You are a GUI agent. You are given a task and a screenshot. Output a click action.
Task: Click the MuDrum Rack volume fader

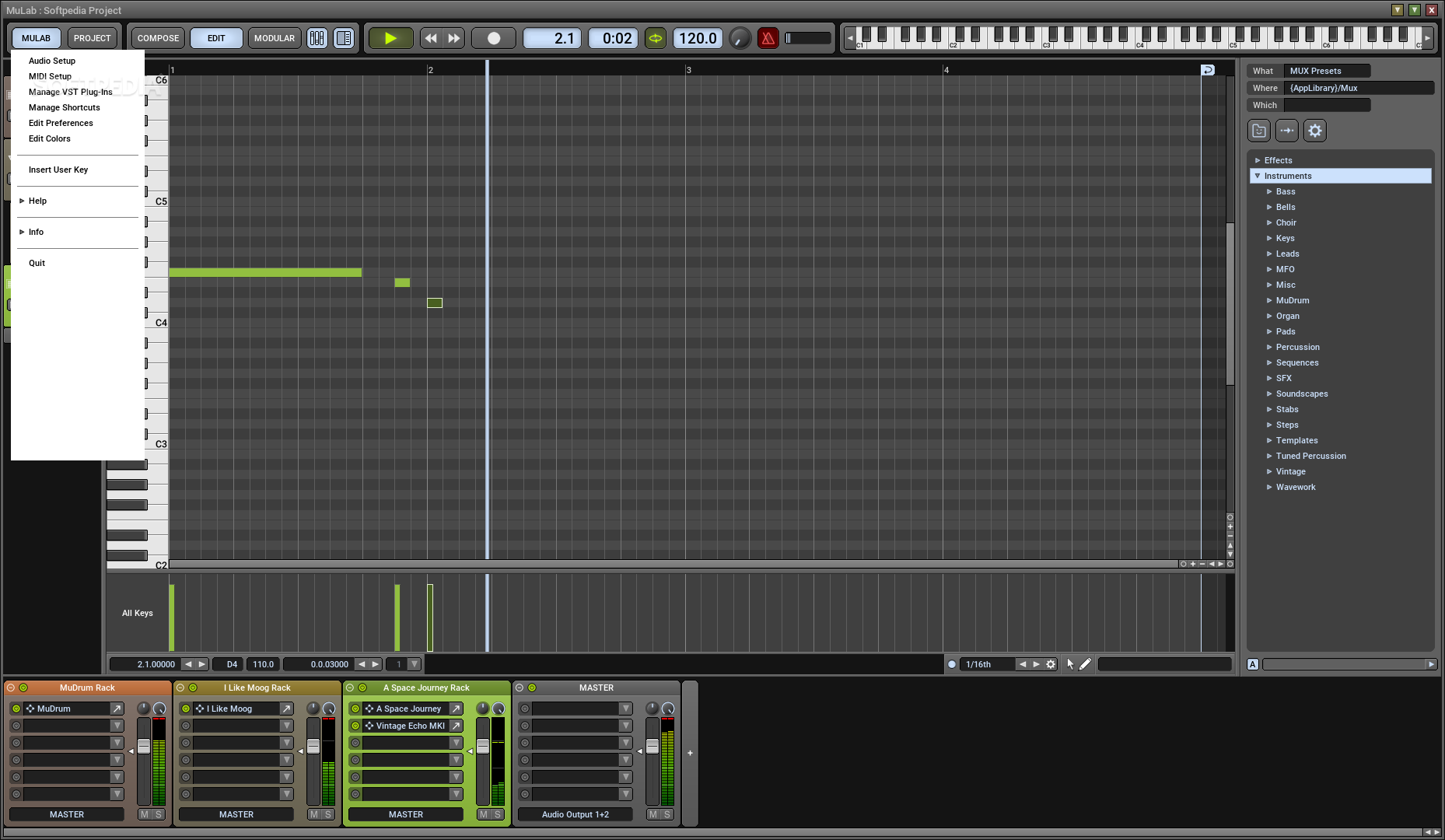coord(144,747)
